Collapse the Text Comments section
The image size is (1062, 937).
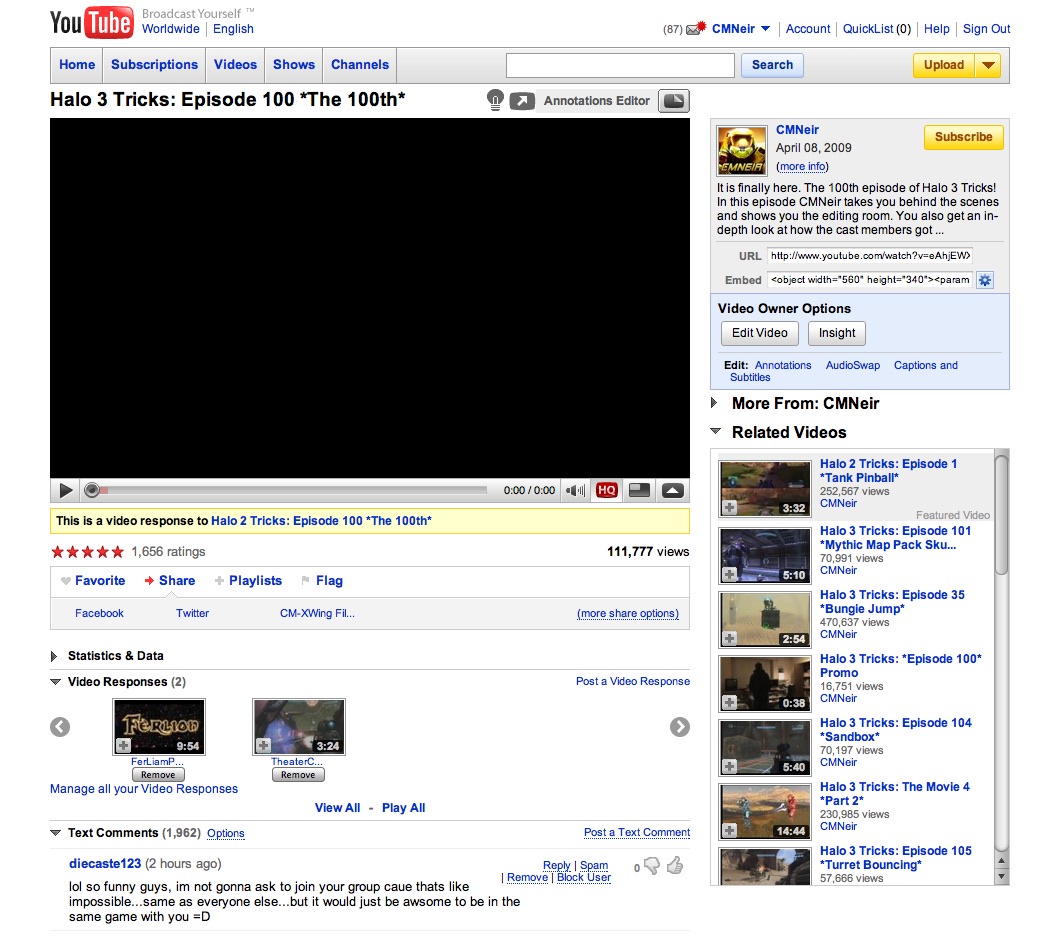coord(56,833)
